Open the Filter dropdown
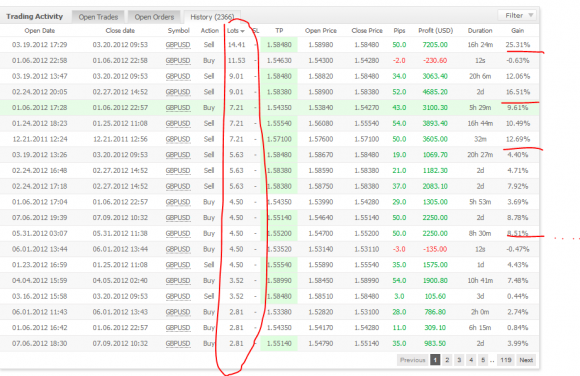The width and height of the screenshot is (580, 376). coord(517,16)
